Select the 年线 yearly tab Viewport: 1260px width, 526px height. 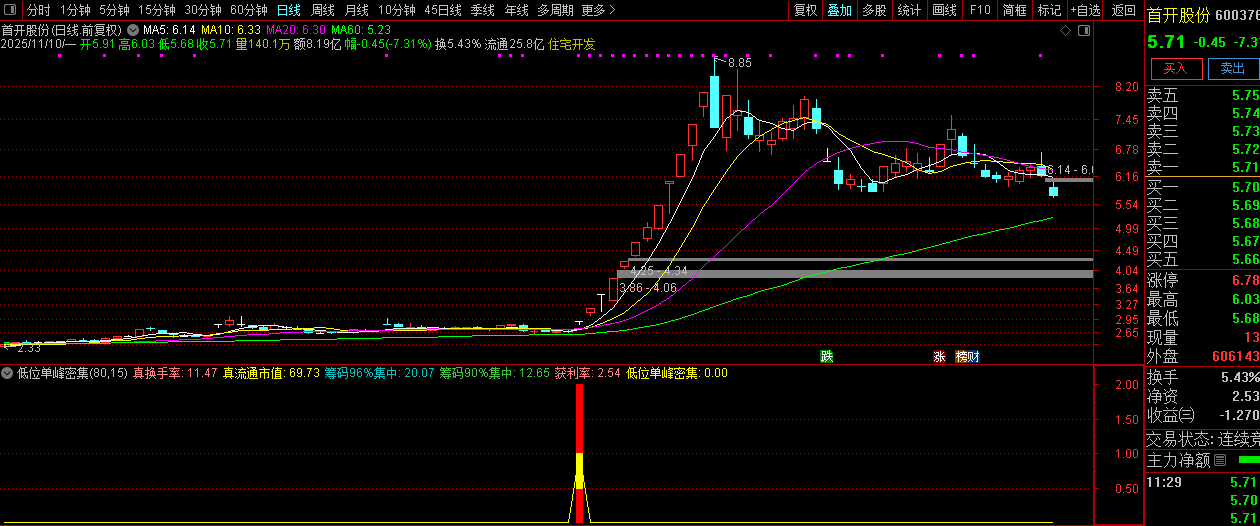click(516, 10)
